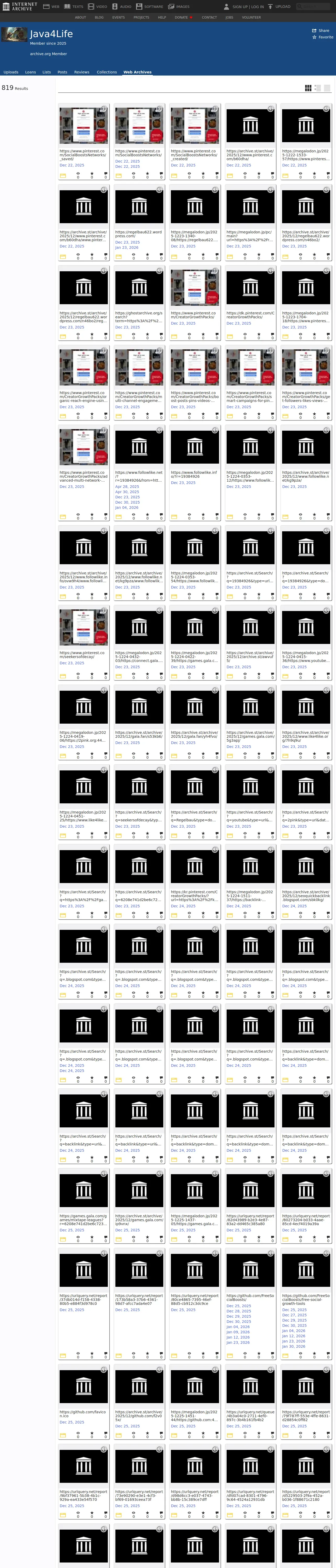Screen dimensions: 336x1568
Task: Click the '819 Results' count text
Action: [15, 88]
